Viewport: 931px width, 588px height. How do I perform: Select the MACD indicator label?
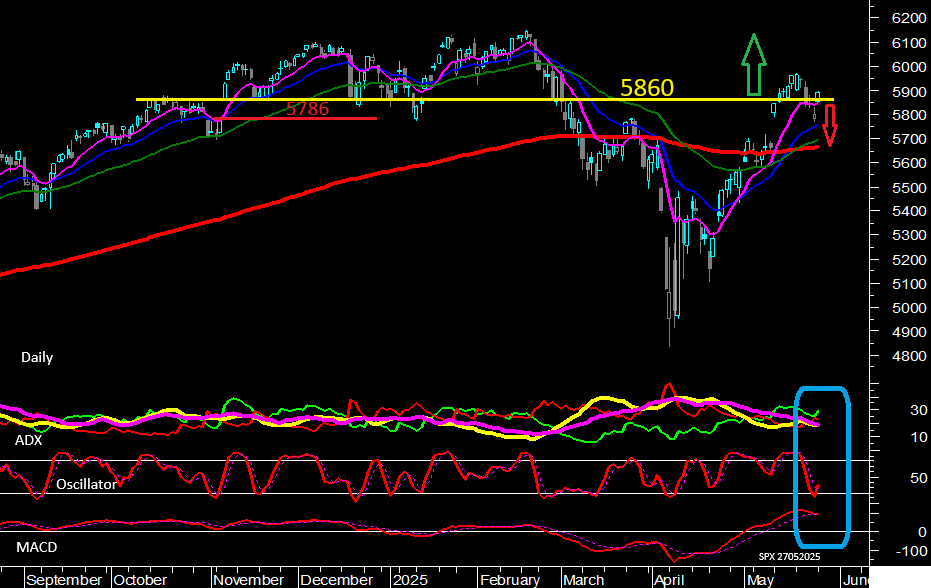36,548
